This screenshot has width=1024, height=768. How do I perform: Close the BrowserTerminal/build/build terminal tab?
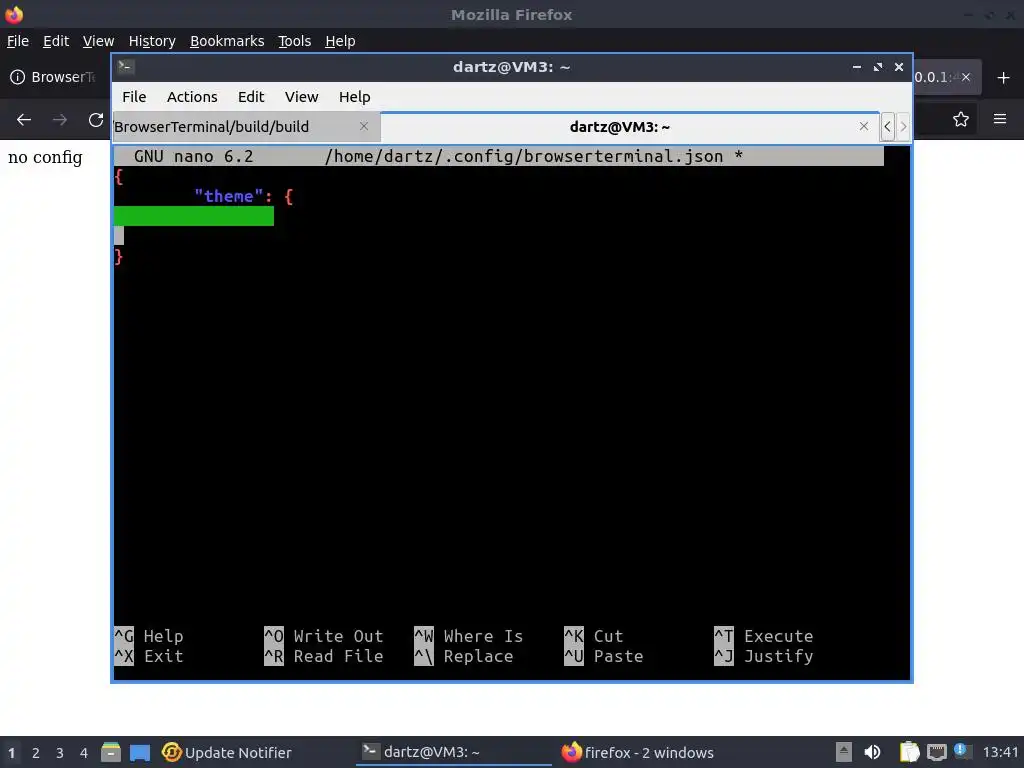click(x=364, y=127)
